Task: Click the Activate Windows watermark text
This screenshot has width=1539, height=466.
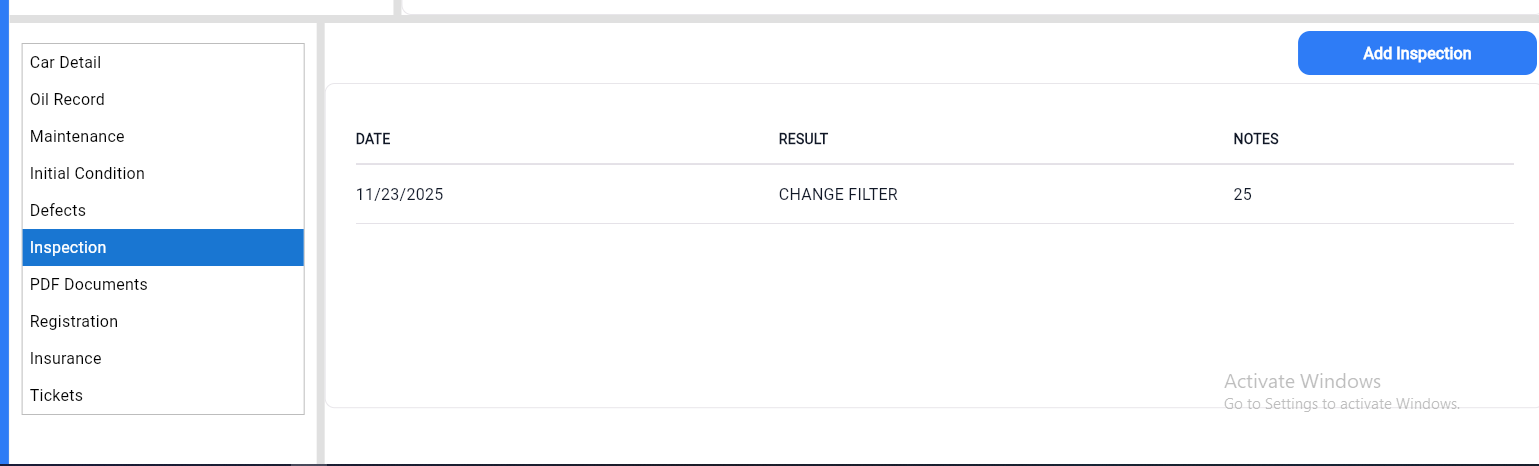Action: [x=1302, y=381]
